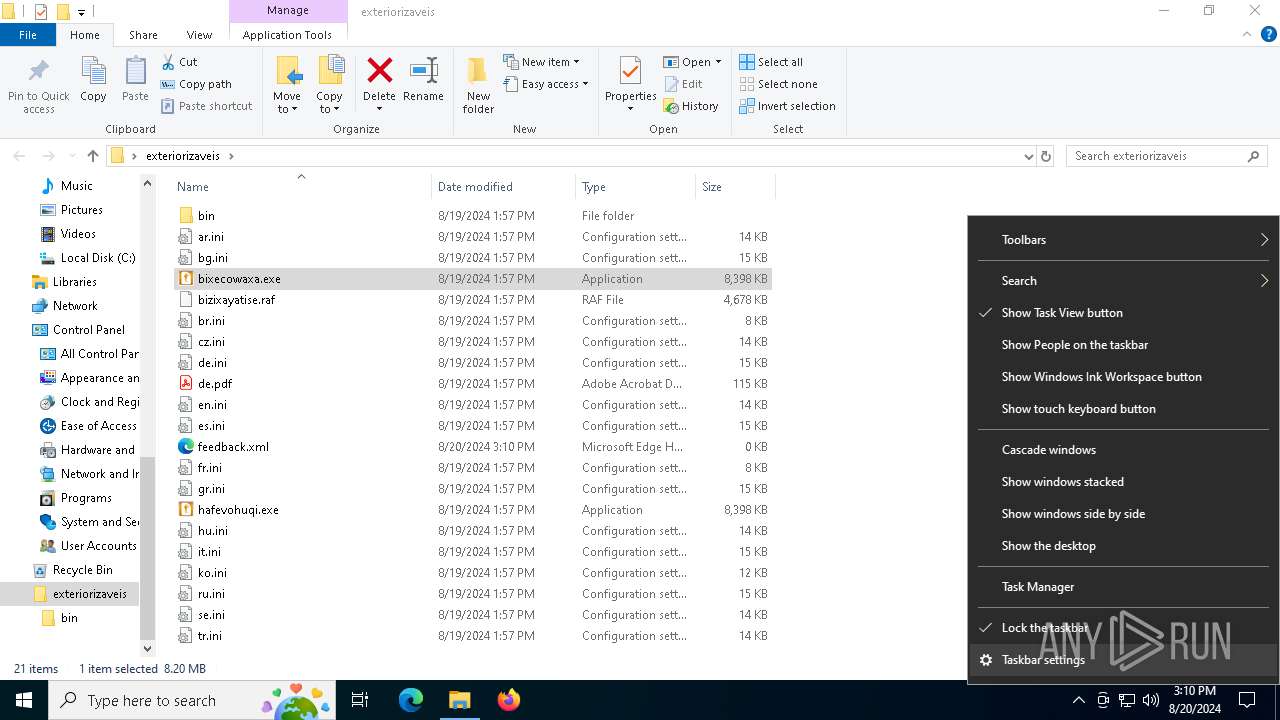Click Cascade windows
Screen dimensions: 1280x720
pos(1123,450)
